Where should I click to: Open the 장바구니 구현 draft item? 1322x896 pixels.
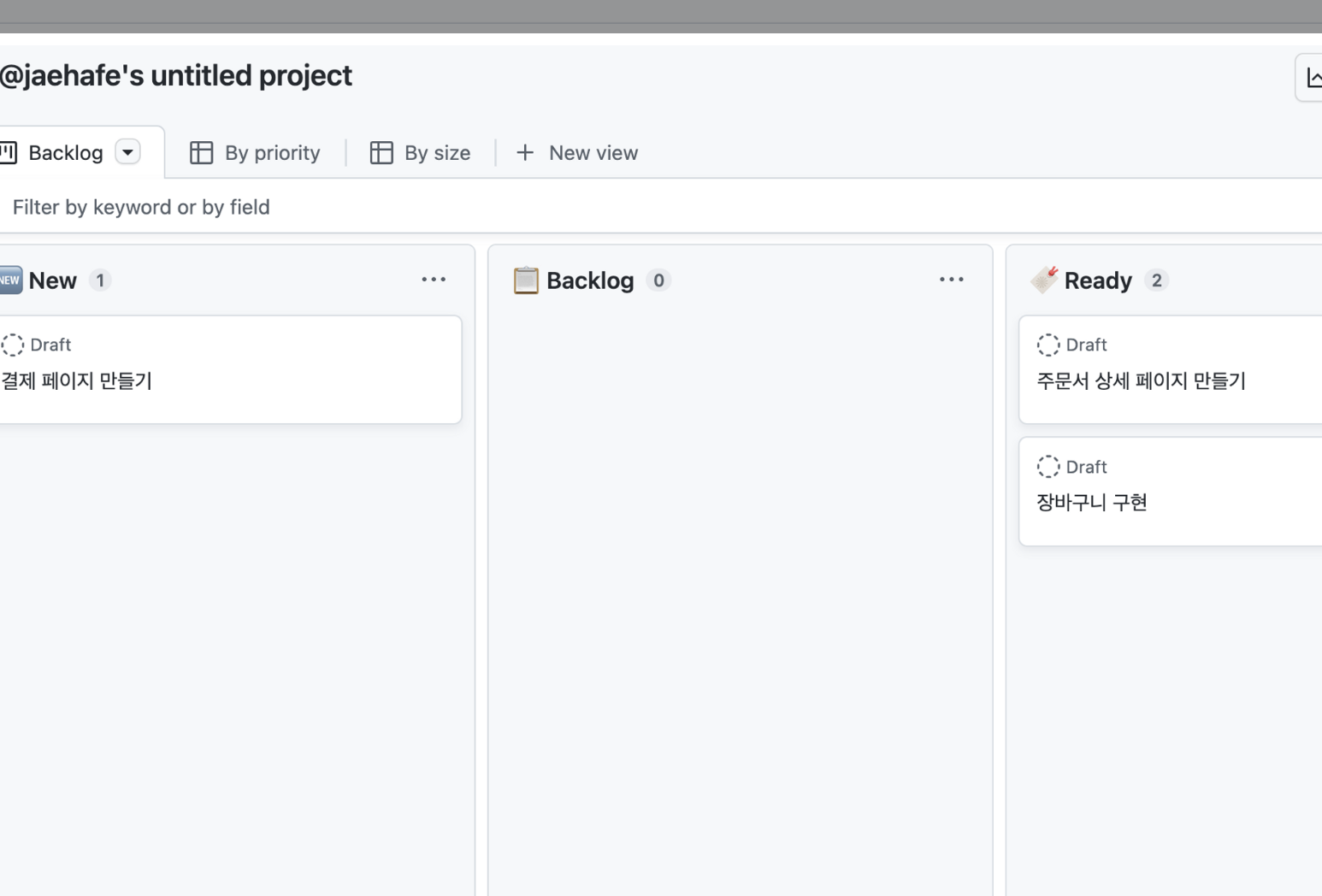tap(1091, 503)
